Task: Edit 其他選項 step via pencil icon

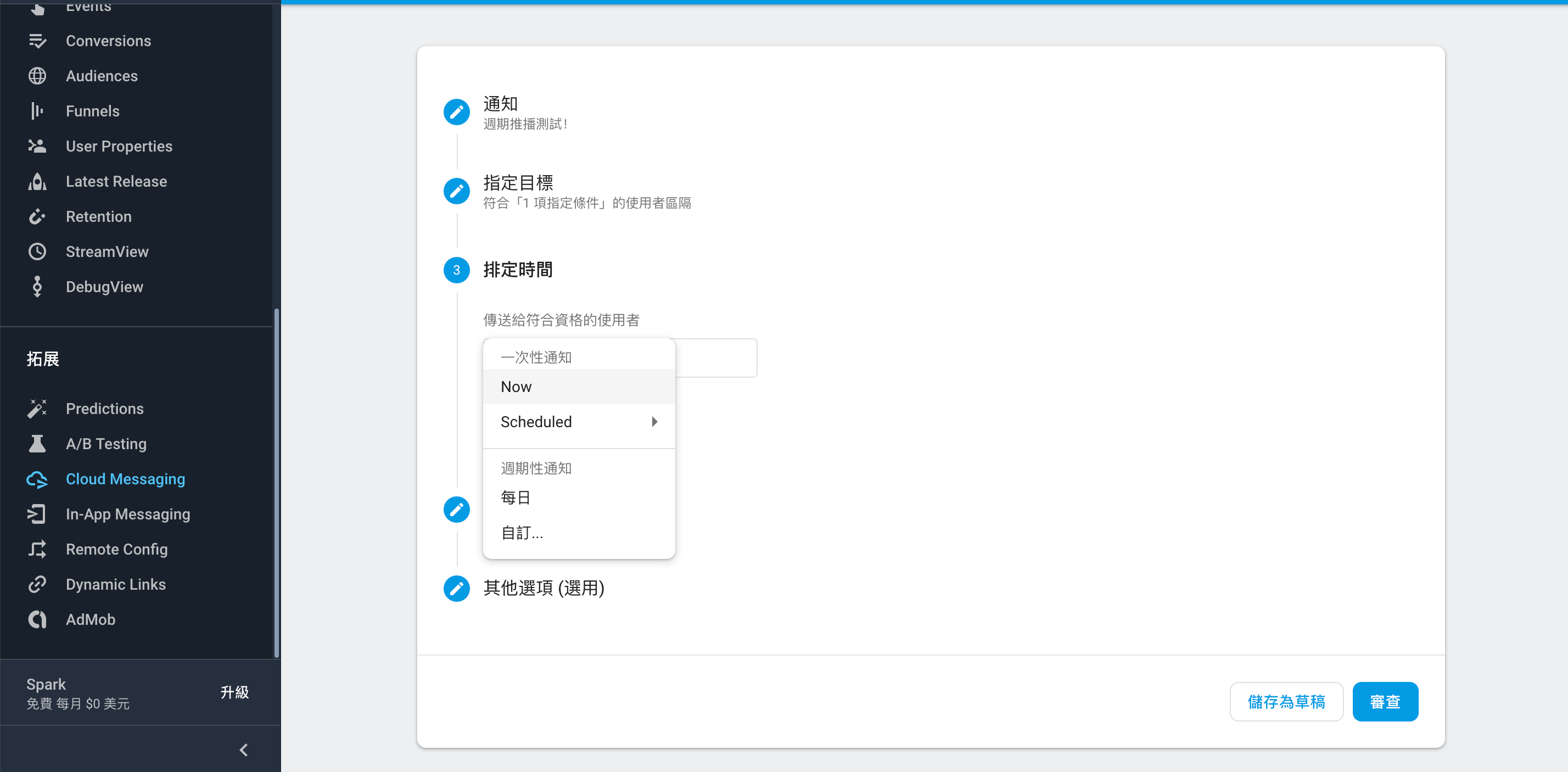Action: click(457, 588)
